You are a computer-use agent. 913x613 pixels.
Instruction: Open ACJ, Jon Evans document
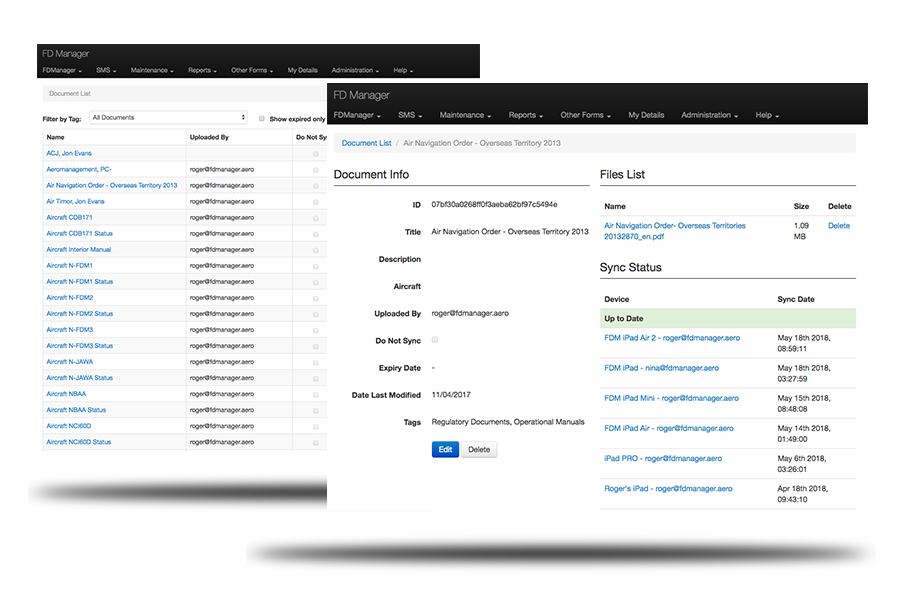pos(69,154)
